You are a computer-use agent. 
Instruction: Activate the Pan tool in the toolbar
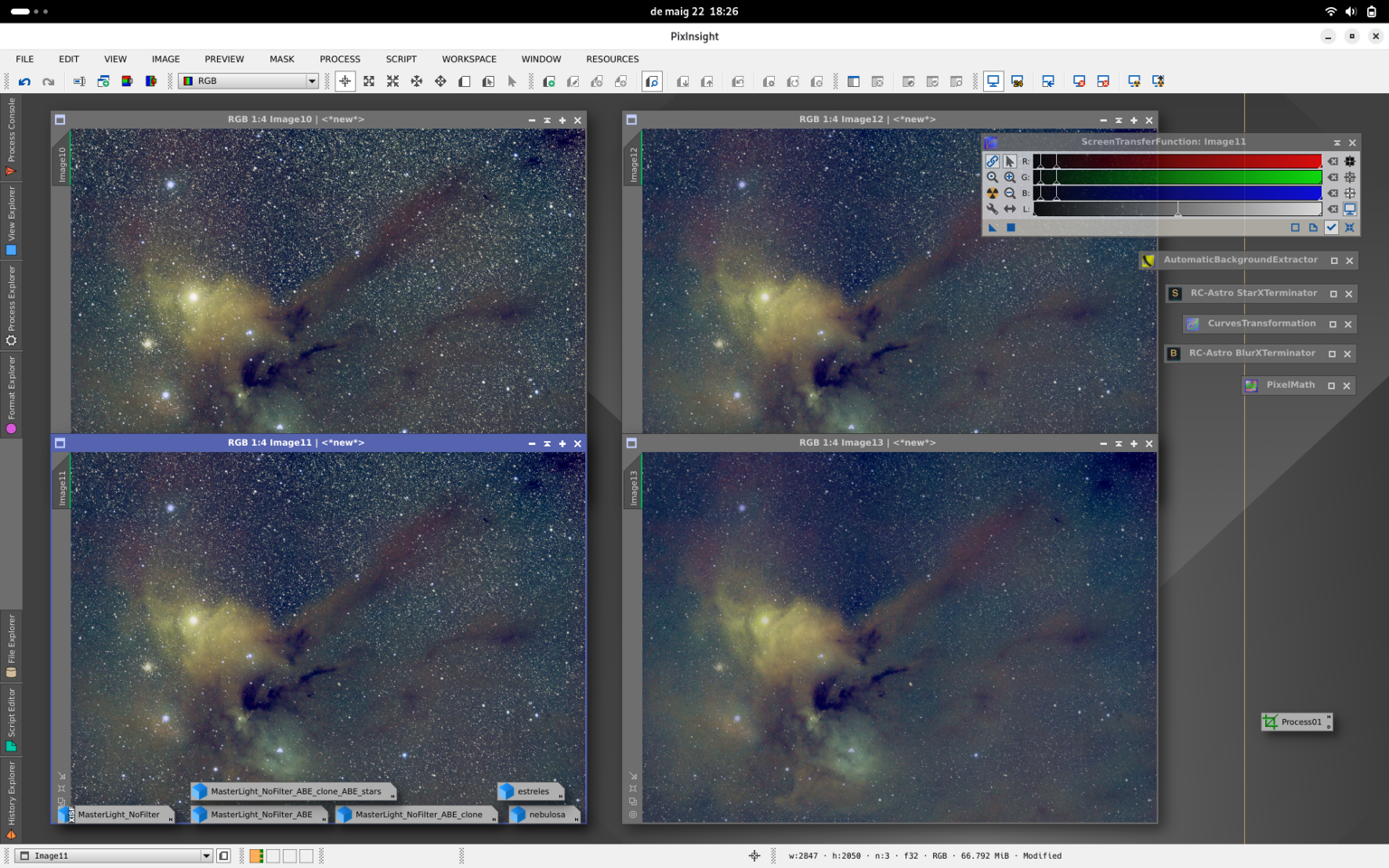[440, 81]
